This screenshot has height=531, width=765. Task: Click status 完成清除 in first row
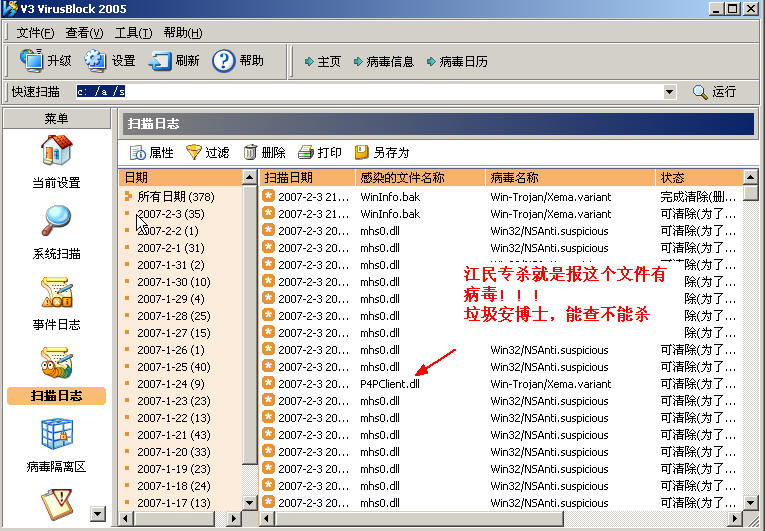698,197
